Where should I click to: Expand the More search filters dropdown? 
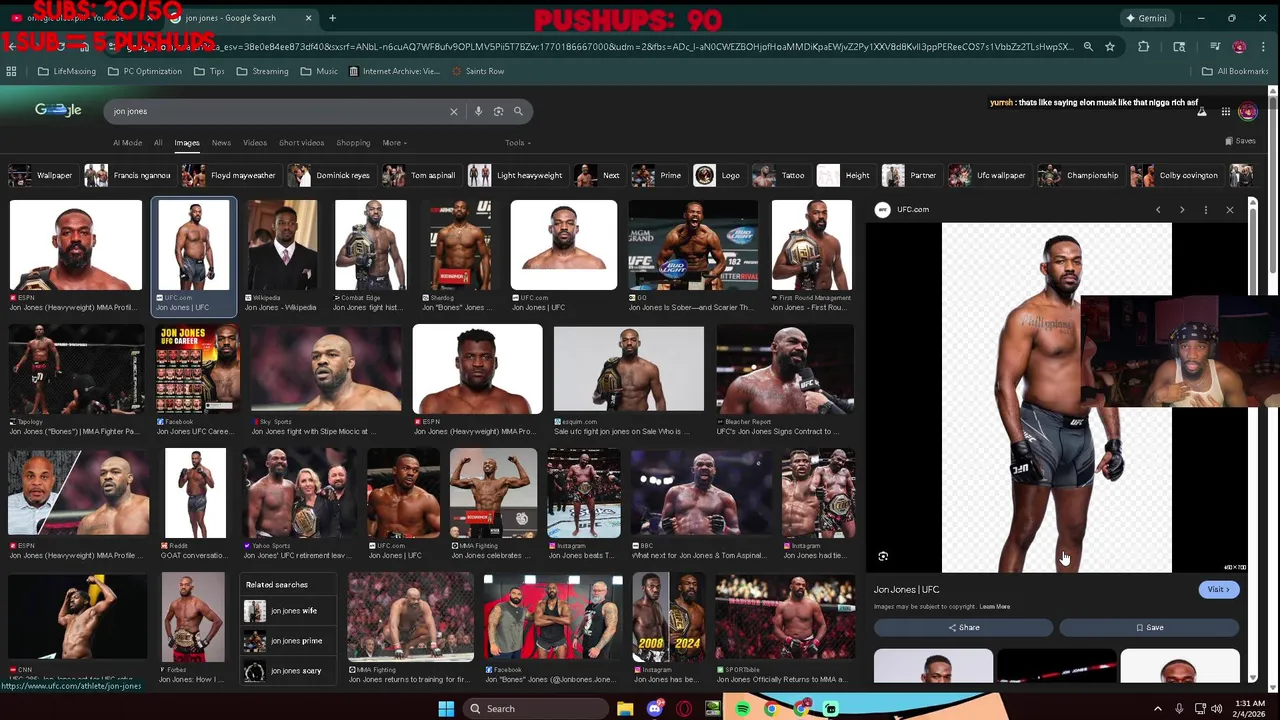394,143
